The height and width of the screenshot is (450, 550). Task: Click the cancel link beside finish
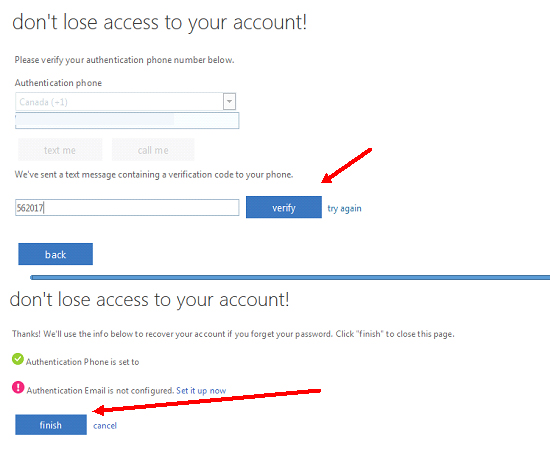[x=105, y=425]
